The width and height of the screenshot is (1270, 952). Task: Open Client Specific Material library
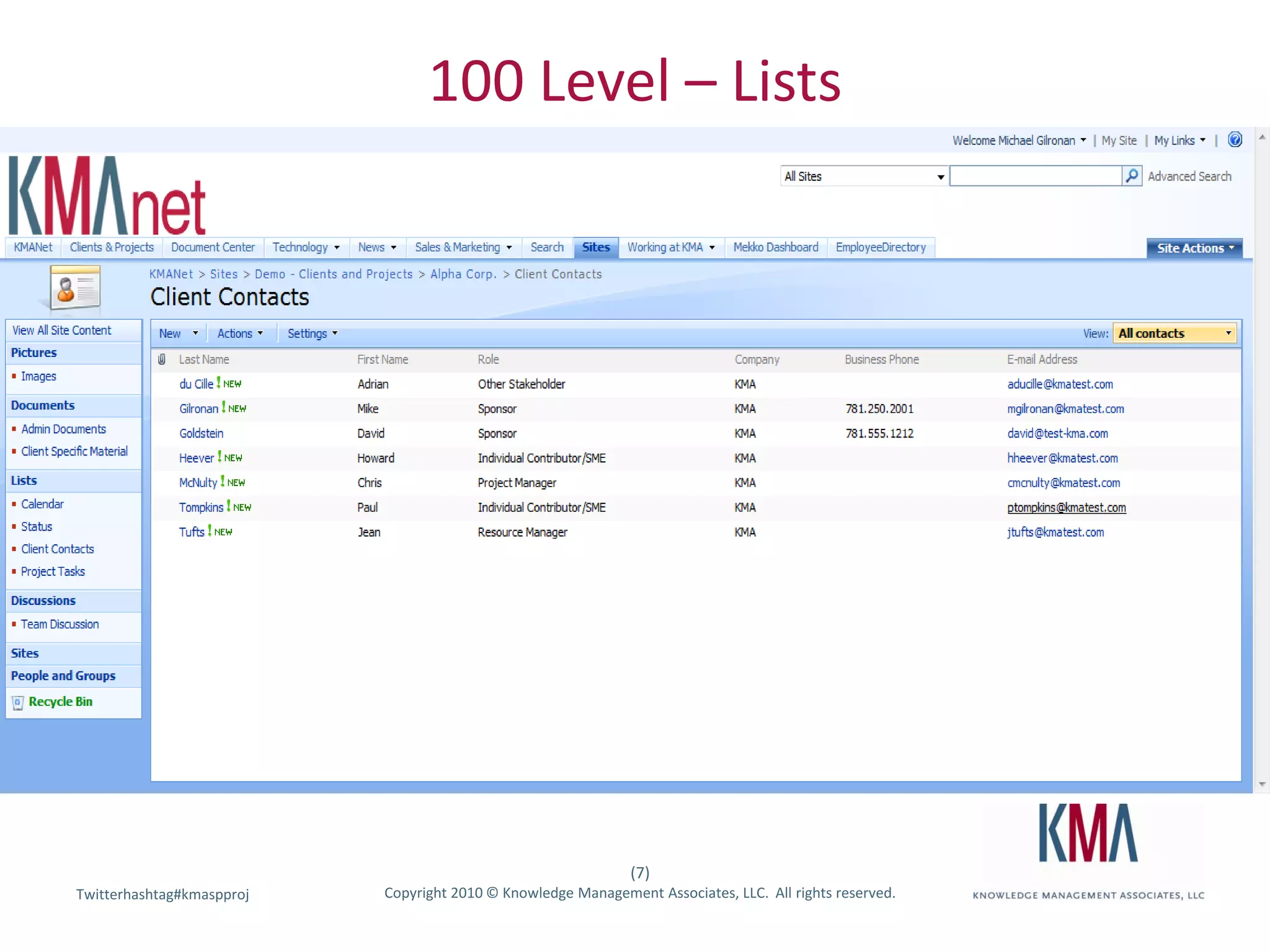point(74,451)
